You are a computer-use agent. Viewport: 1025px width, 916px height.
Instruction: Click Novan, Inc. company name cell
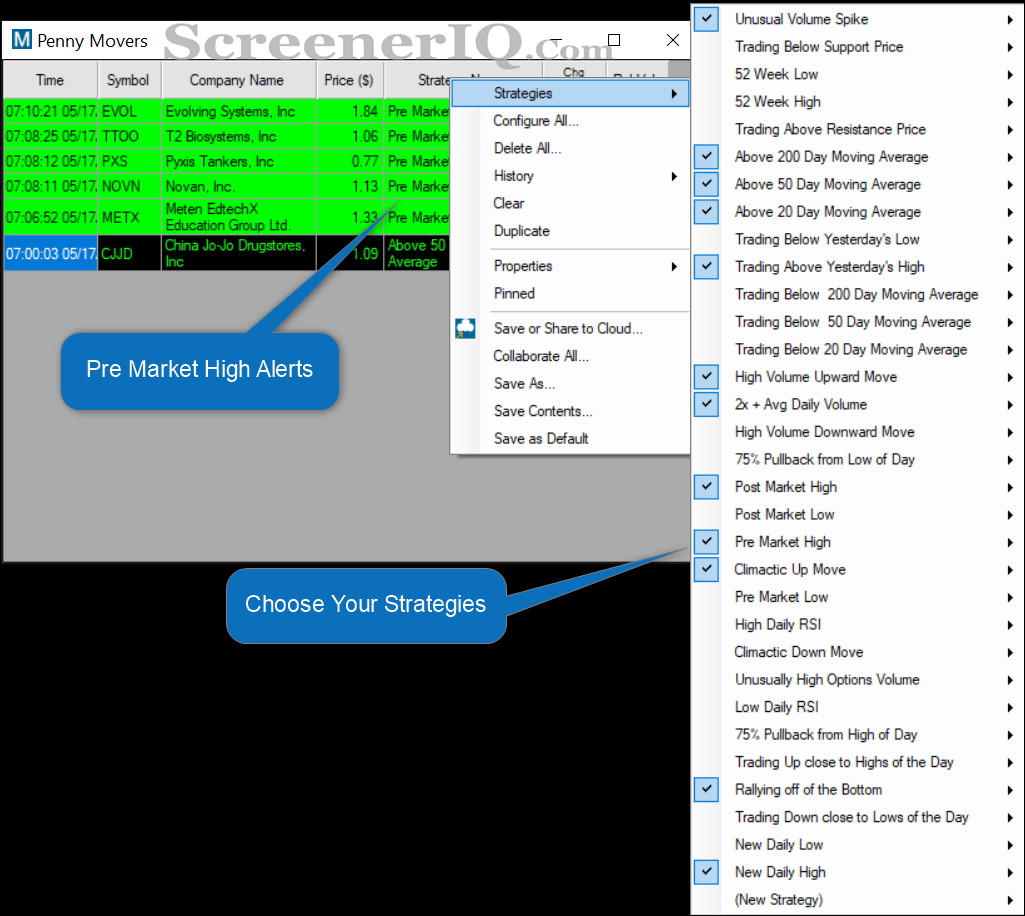[239, 186]
